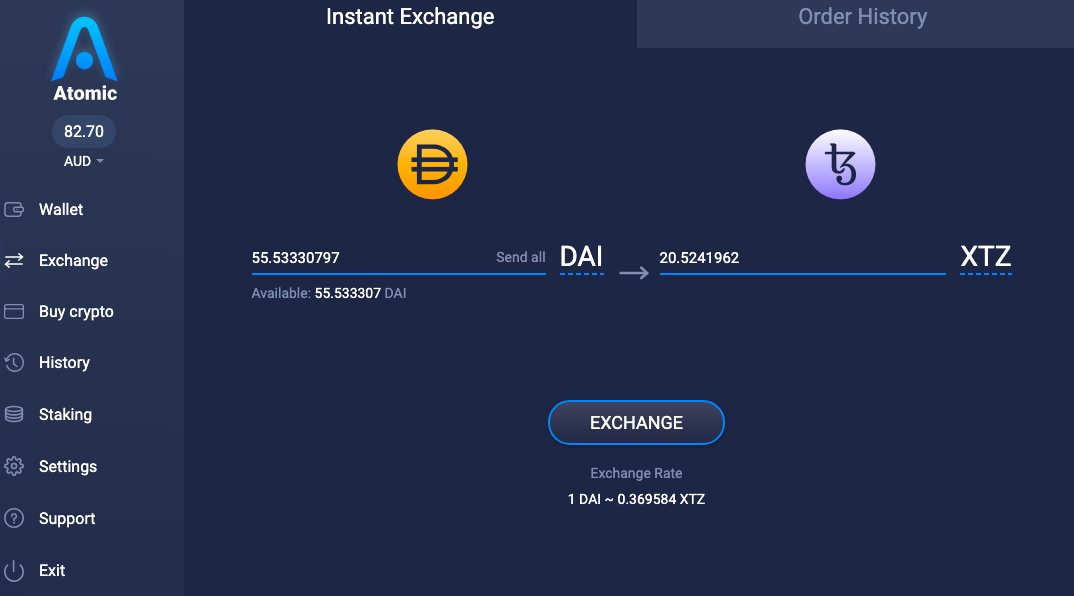Go to Buy crypto section
This screenshot has height=596, width=1074.
click(76, 312)
